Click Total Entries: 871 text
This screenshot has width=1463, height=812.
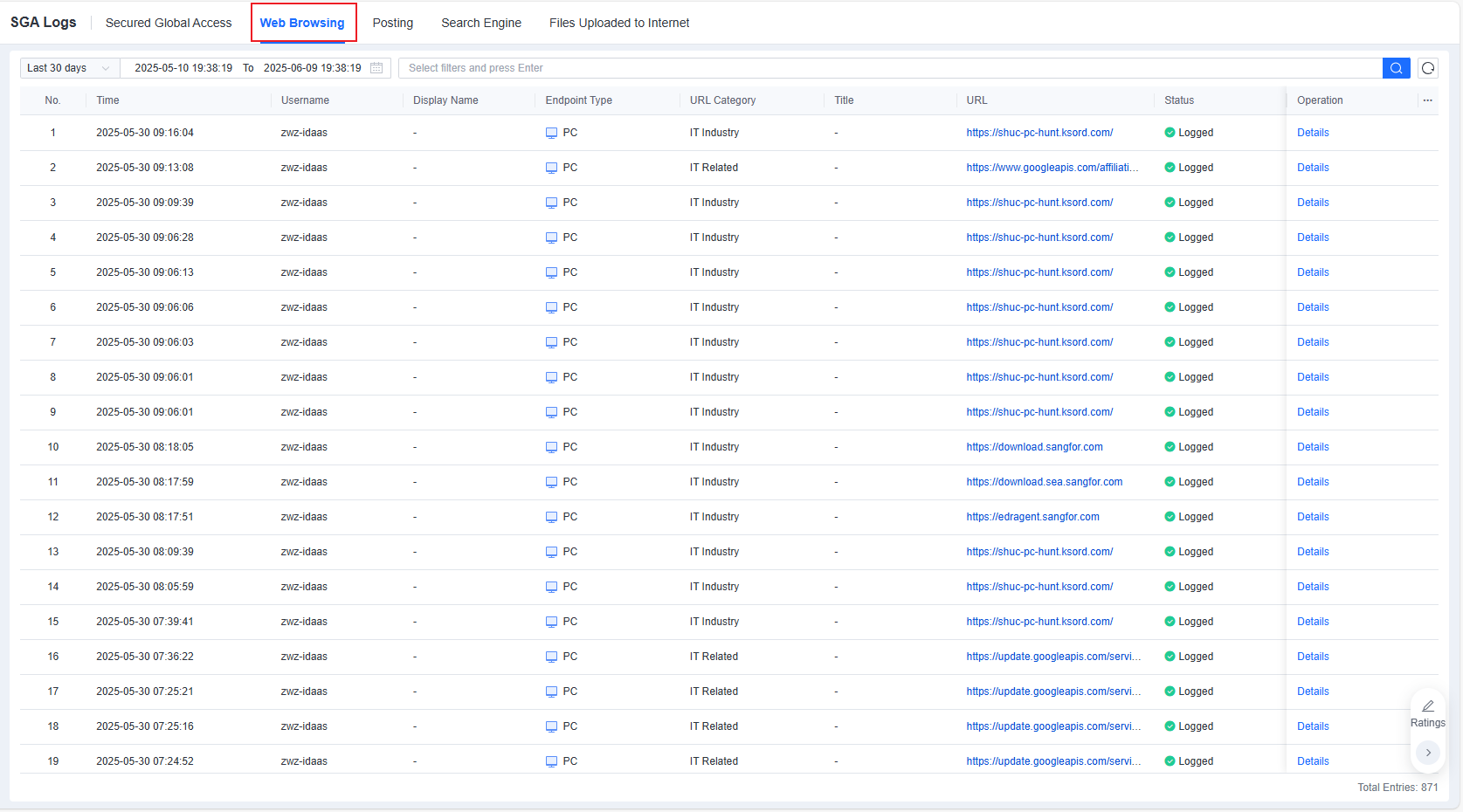(1397, 788)
